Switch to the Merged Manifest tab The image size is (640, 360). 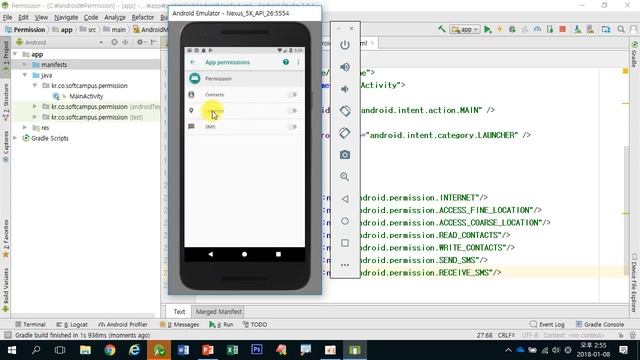click(218, 311)
